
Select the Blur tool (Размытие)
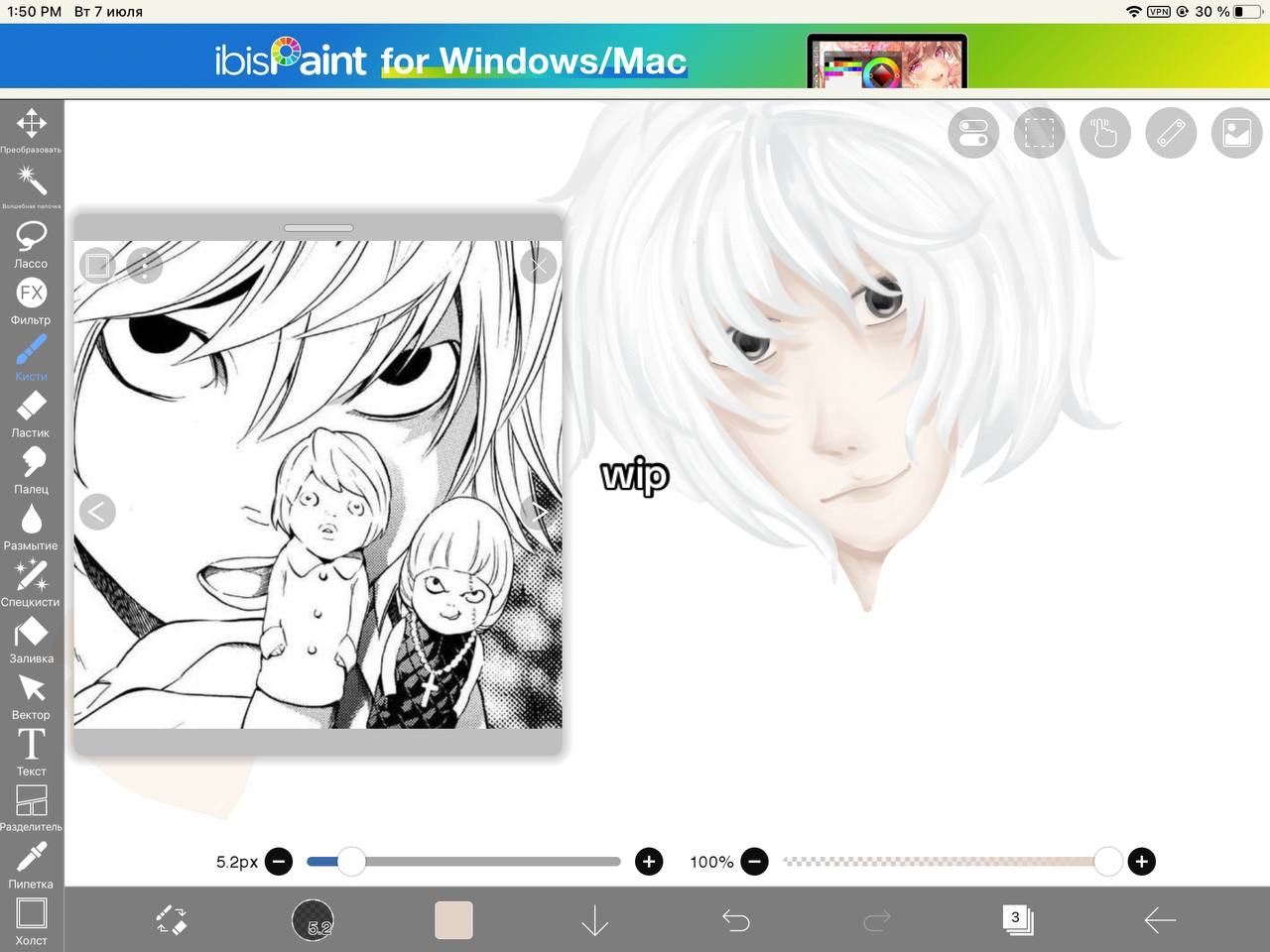coord(31,527)
